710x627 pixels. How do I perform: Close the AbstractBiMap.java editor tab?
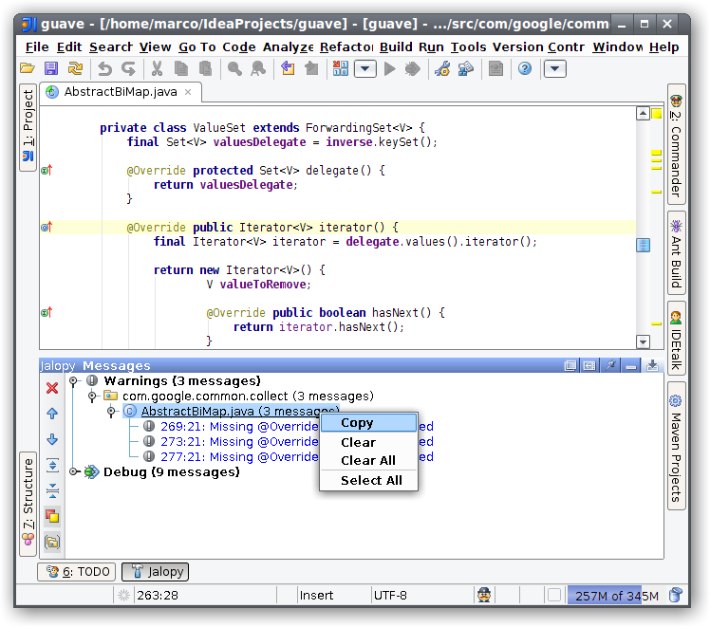click(188, 92)
